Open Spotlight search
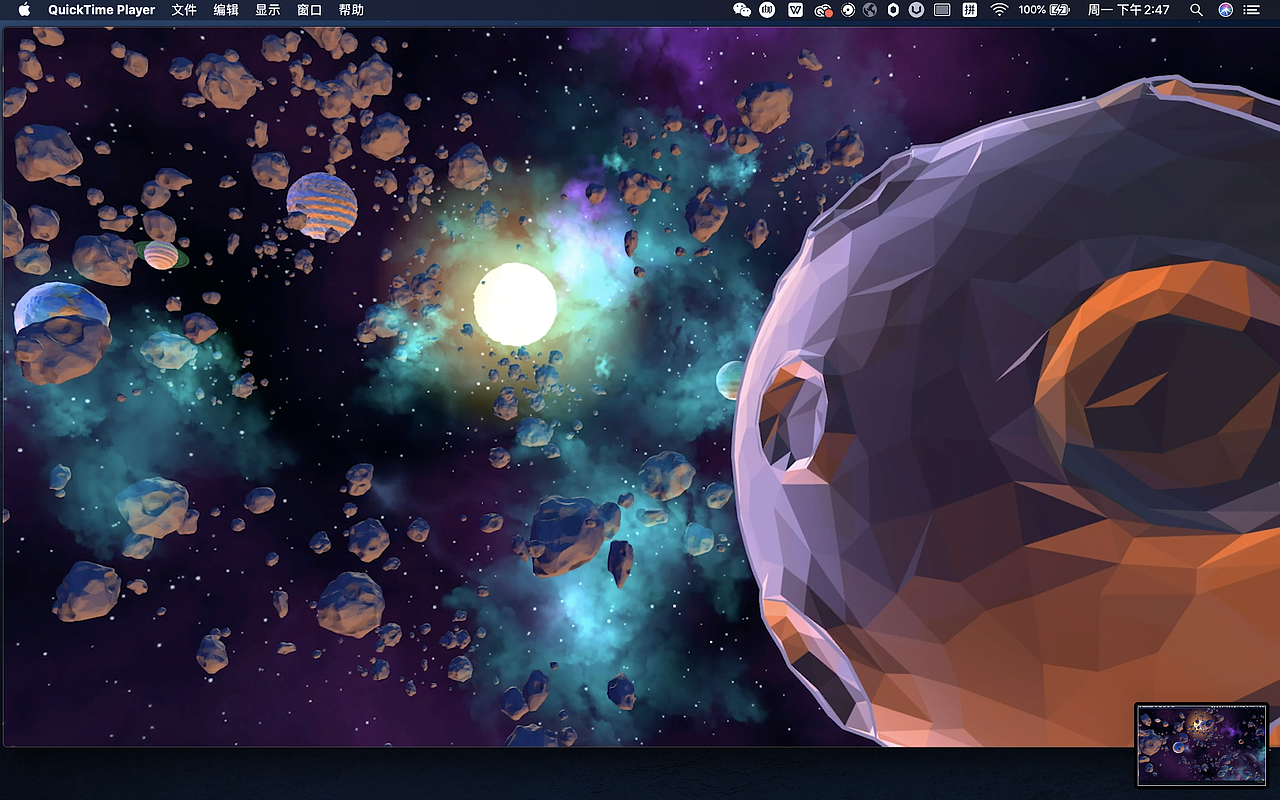 click(1196, 10)
